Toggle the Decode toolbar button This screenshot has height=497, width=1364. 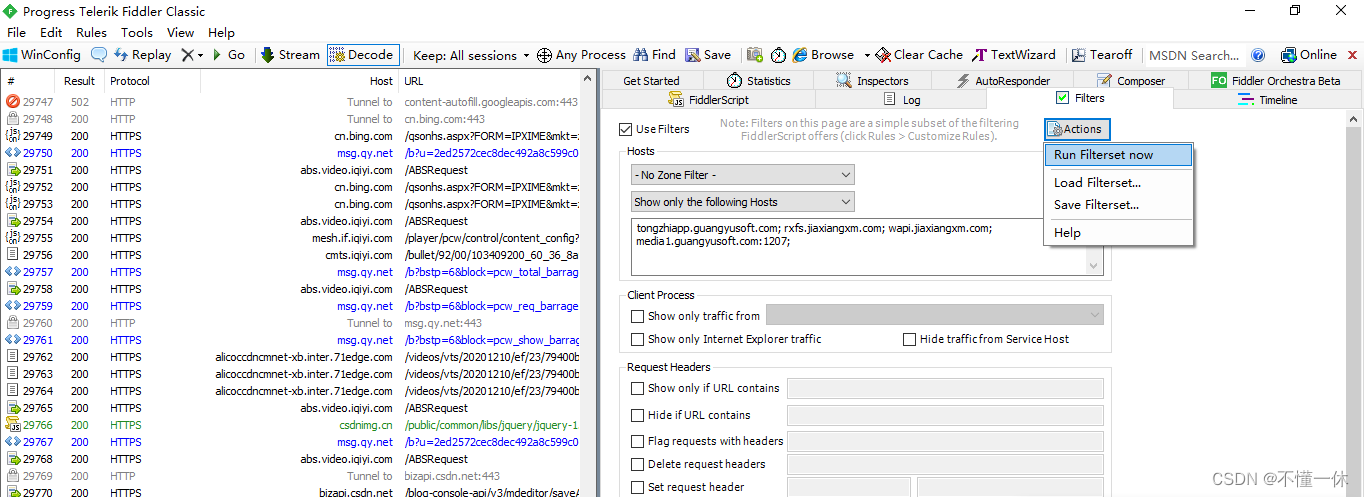pyautogui.click(x=362, y=55)
